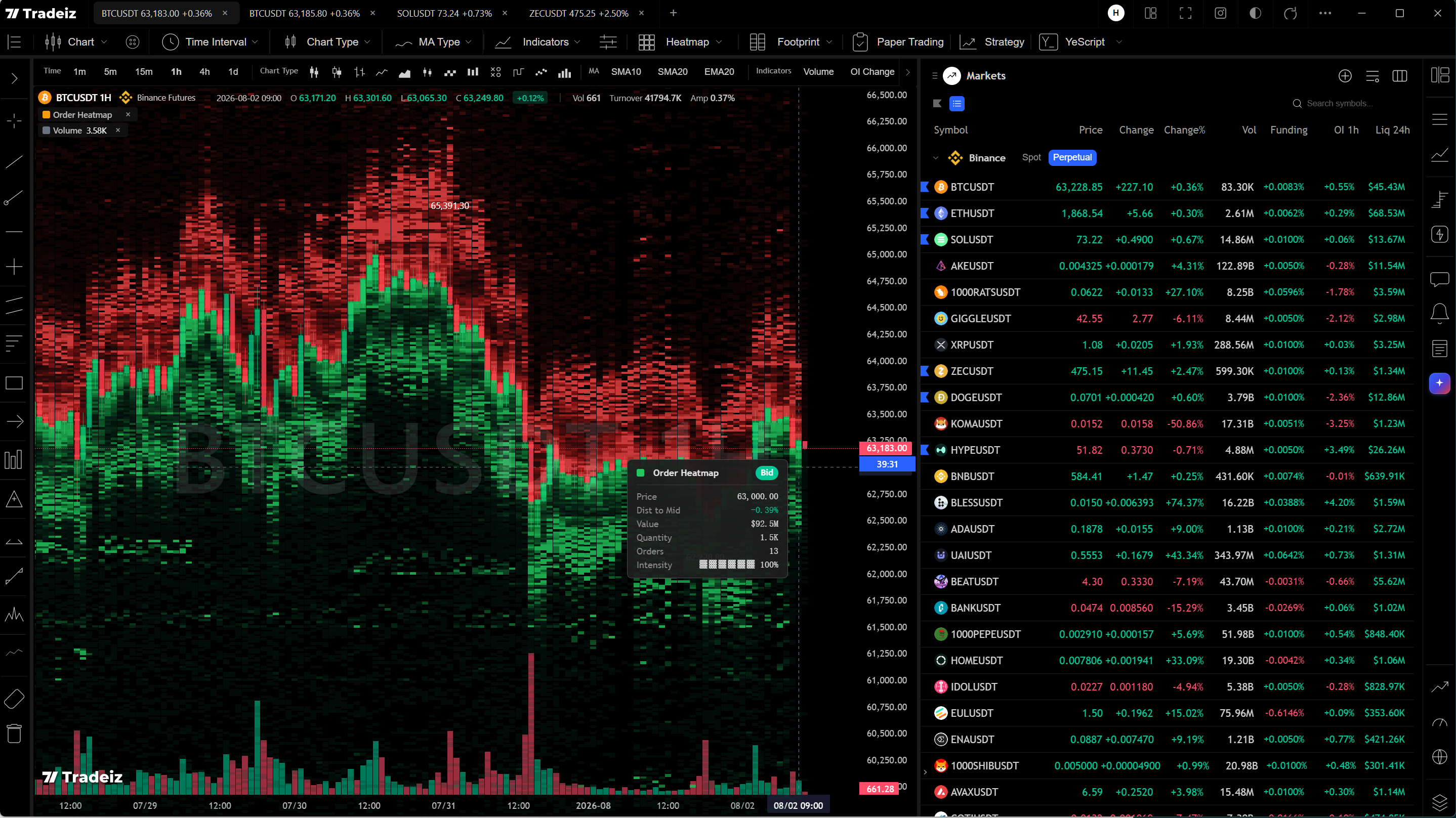Expand the left drawing sidebar arrow
The width and height of the screenshot is (1456, 818).
14,78
